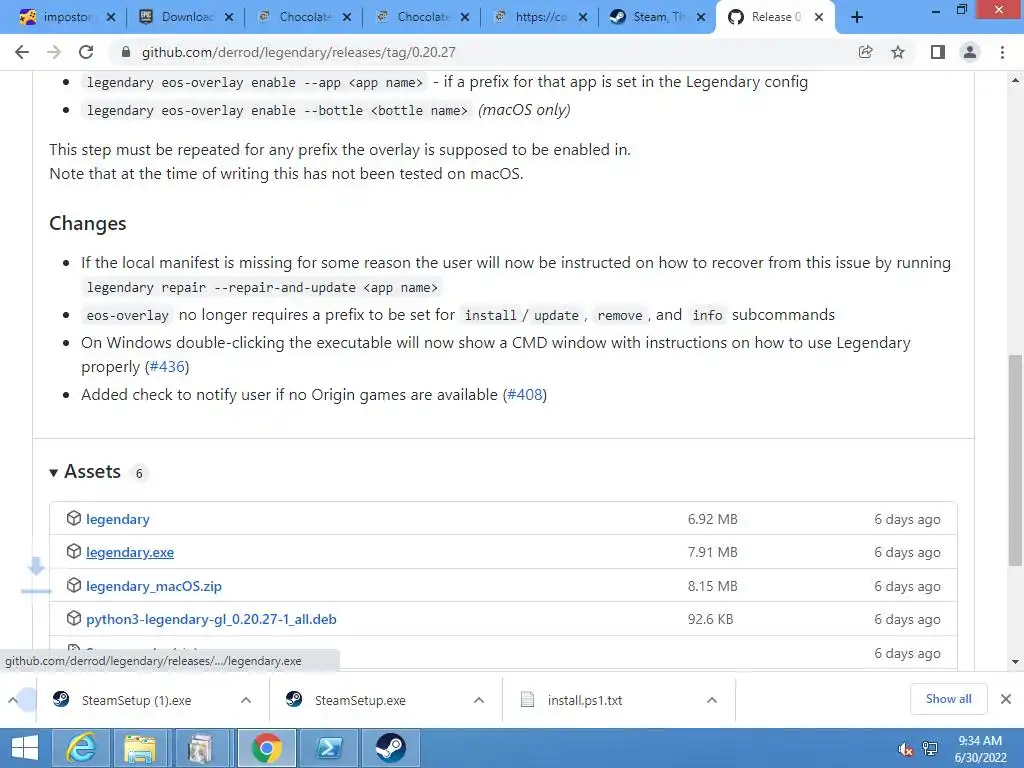Click the package icon beside legendary.exe
This screenshot has width=1024, height=768.
(74, 552)
